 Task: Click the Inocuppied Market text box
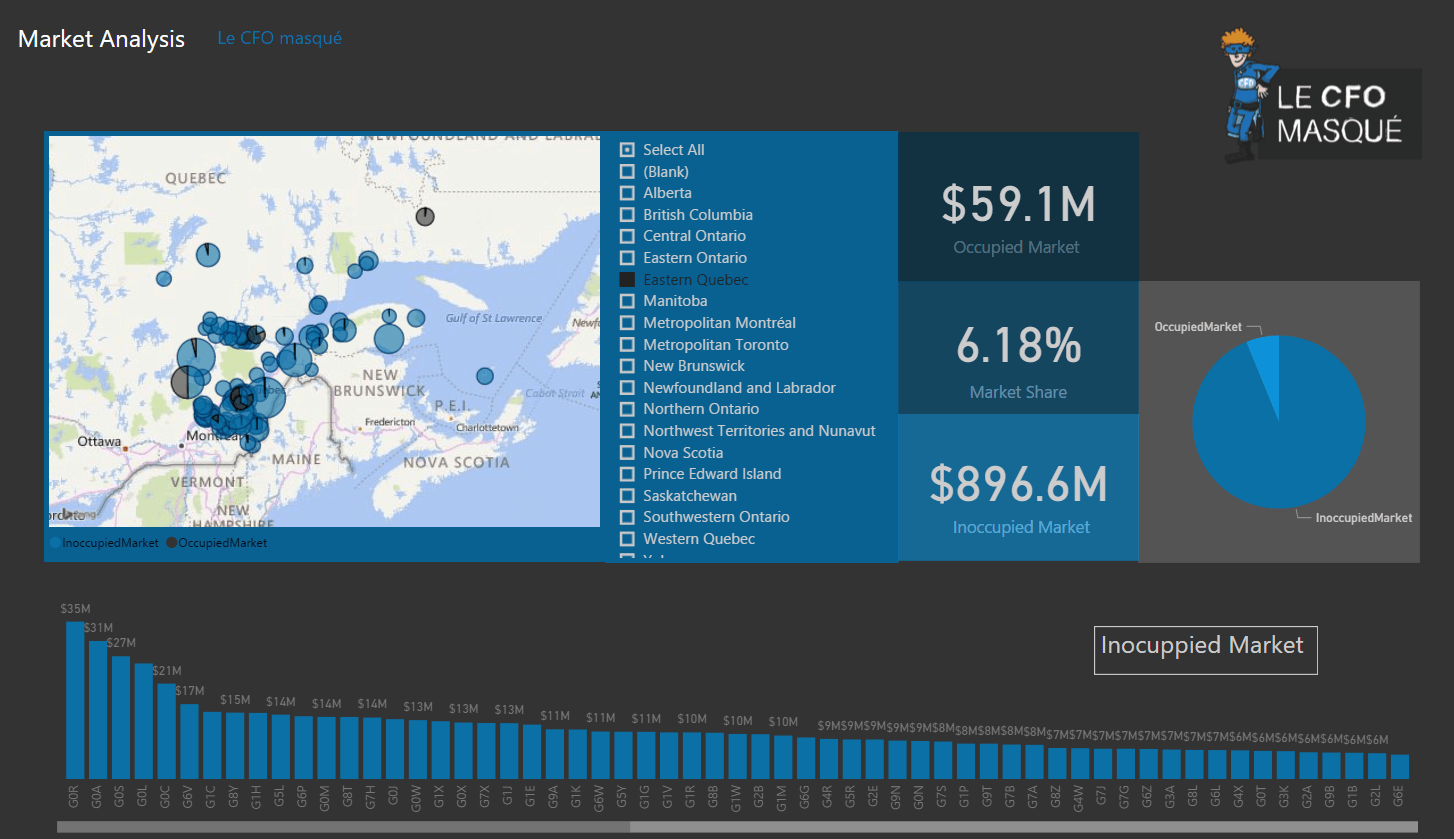(x=1205, y=649)
